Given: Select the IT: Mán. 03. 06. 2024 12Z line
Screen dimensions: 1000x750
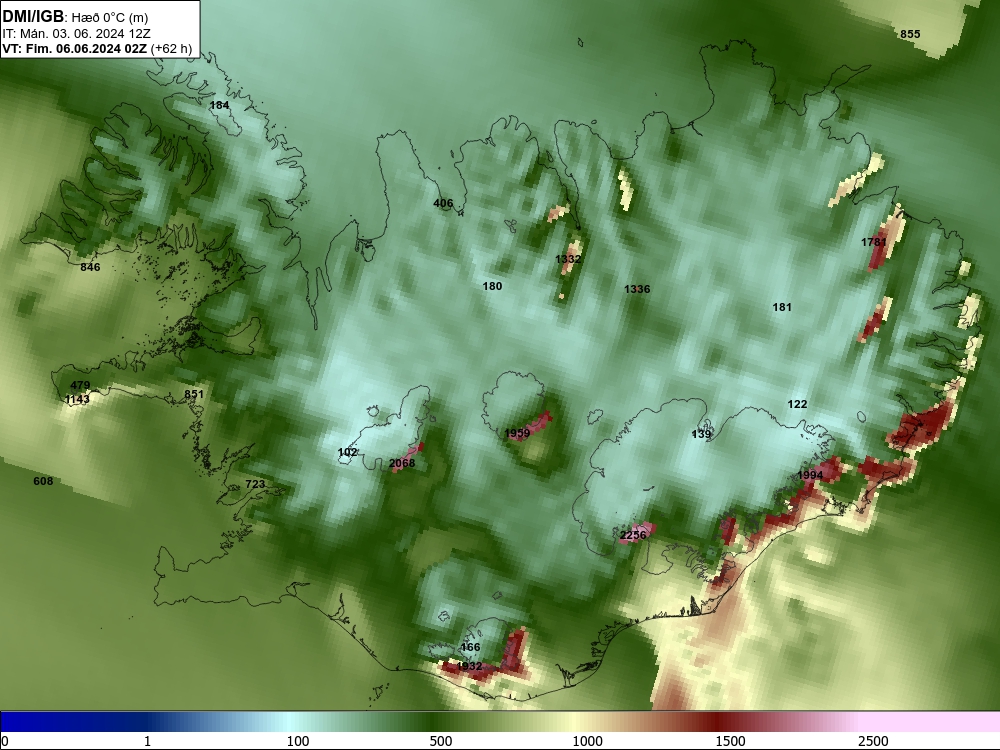Looking at the screenshot, I should coord(77,34).
